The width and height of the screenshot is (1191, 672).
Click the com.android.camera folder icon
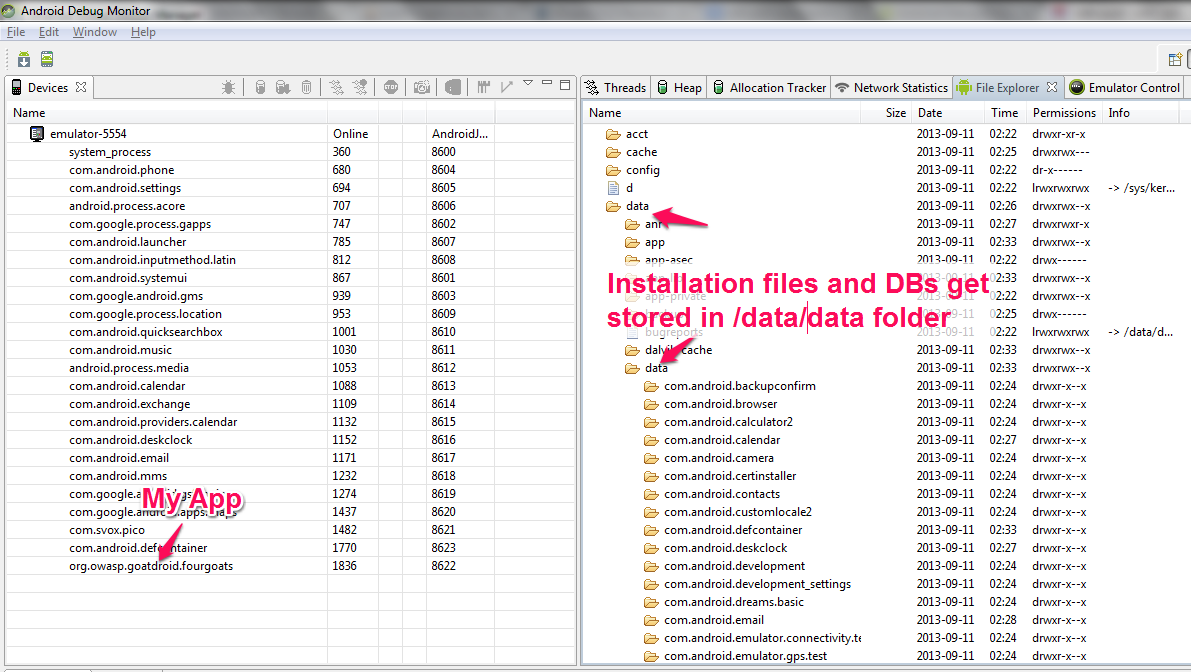pyautogui.click(x=651, y=458)
